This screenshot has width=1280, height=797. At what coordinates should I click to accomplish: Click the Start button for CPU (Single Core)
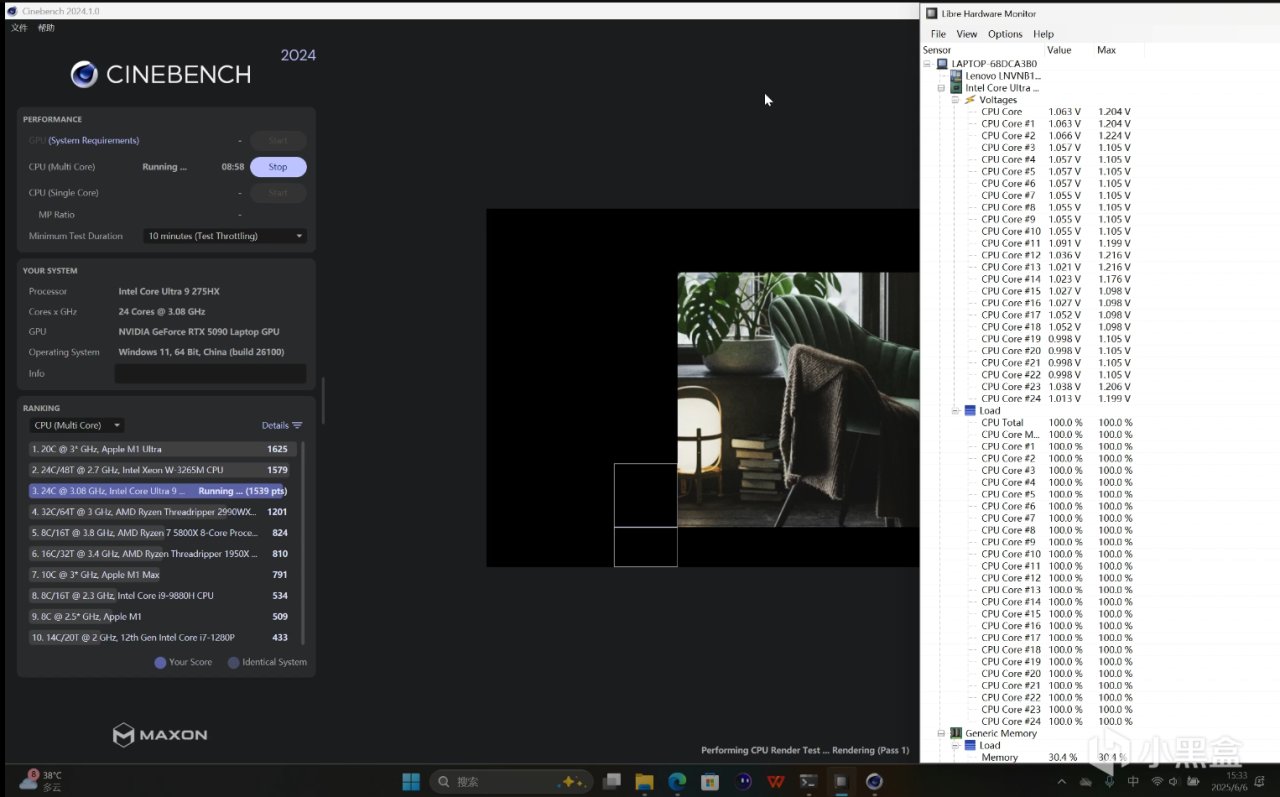278,193
